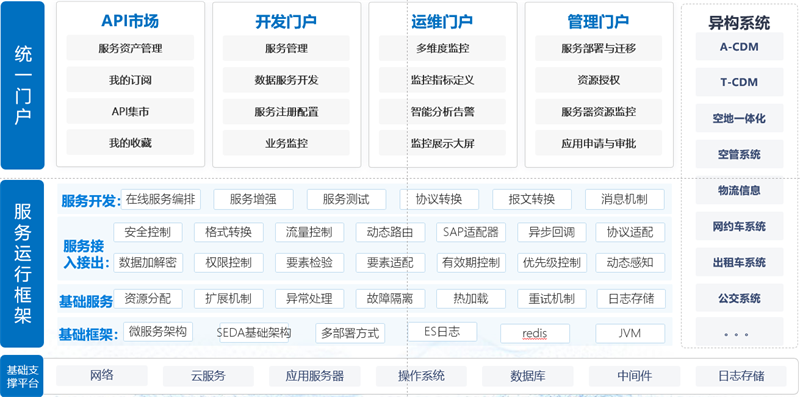The image size is (800, 397).
Task: Click 故障隔离 box
Action: (390, 299)
